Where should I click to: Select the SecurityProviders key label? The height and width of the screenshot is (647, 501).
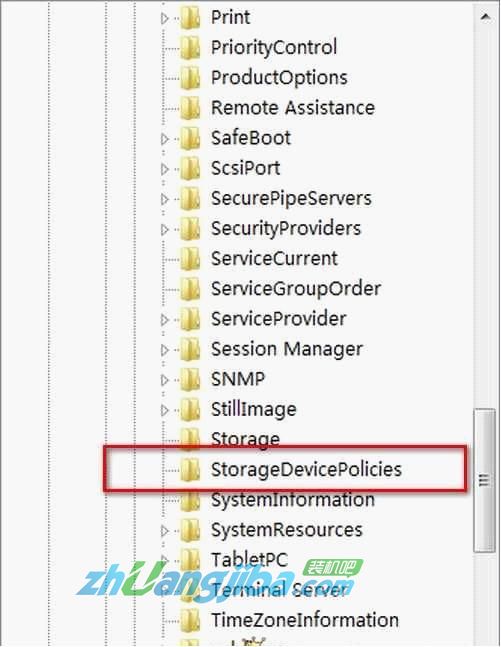(x=286, y=229)
